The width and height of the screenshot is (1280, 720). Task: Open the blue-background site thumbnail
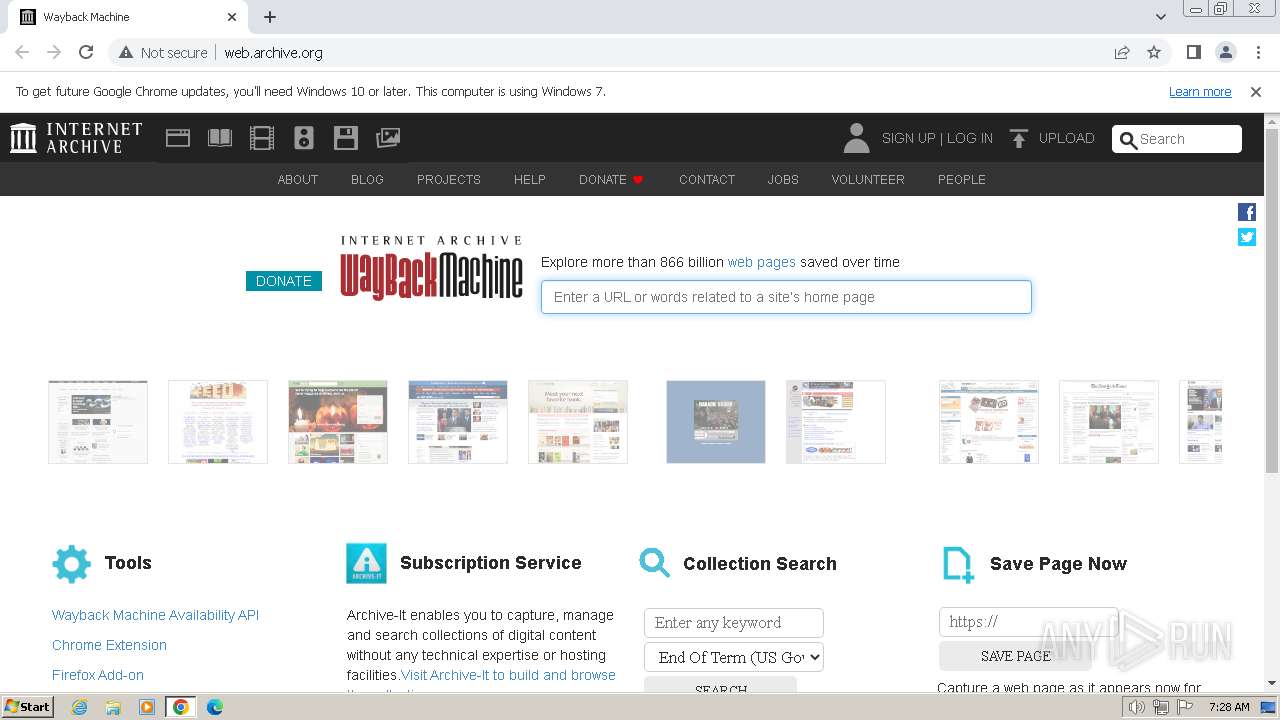(716, 422)
